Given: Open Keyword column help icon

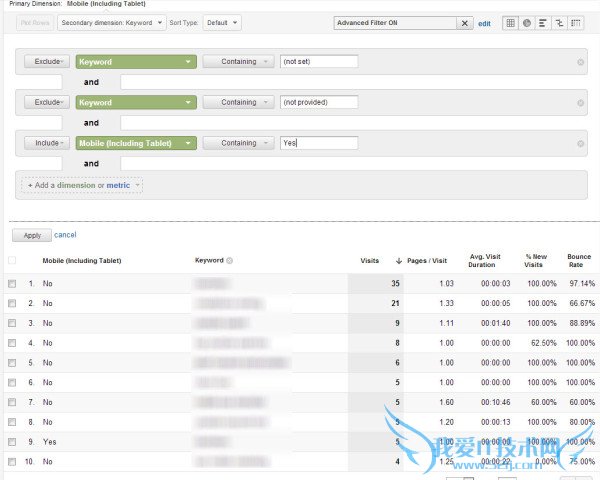Looking at the screenshot, I should pyautogui.click(x=230, y=261).
